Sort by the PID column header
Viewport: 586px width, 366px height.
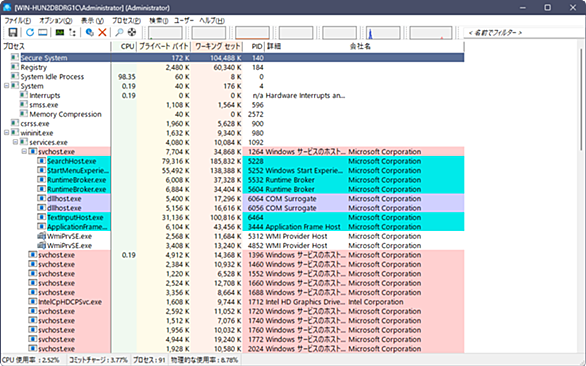[254, 46]
